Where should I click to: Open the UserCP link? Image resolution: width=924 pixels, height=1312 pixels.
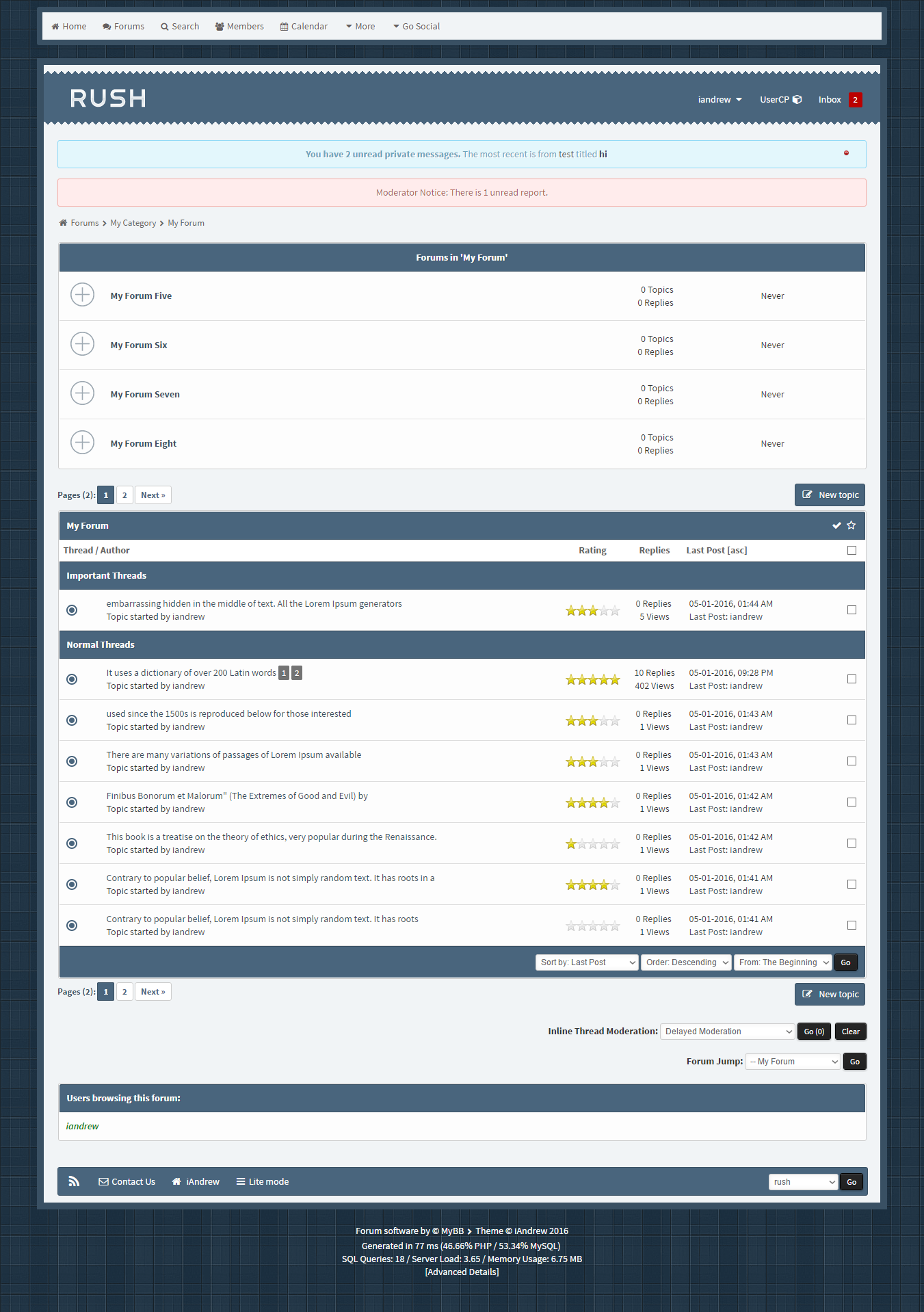[780, 100]
